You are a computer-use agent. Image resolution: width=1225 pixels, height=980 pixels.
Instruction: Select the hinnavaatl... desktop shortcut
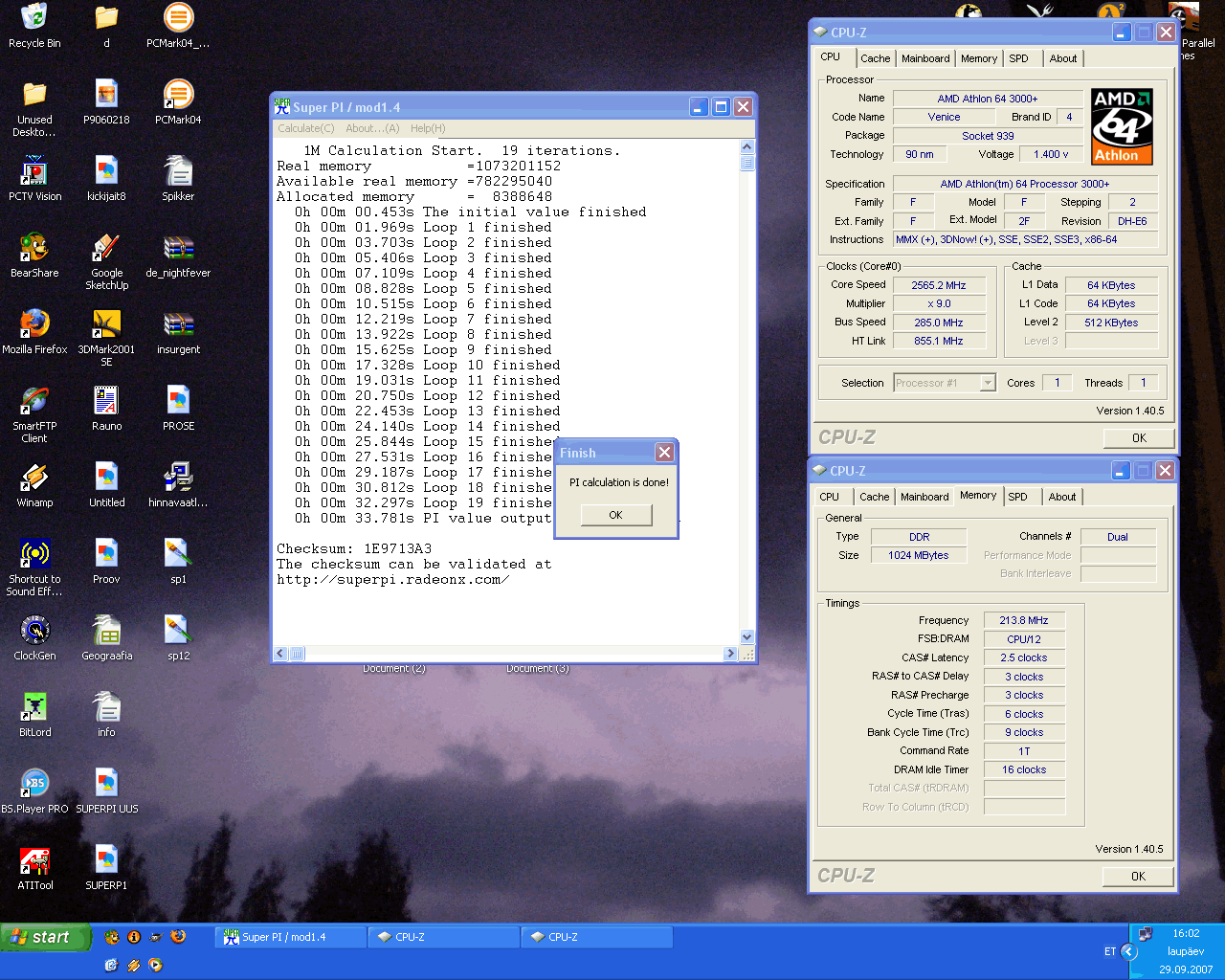click(x=178, y=485)
